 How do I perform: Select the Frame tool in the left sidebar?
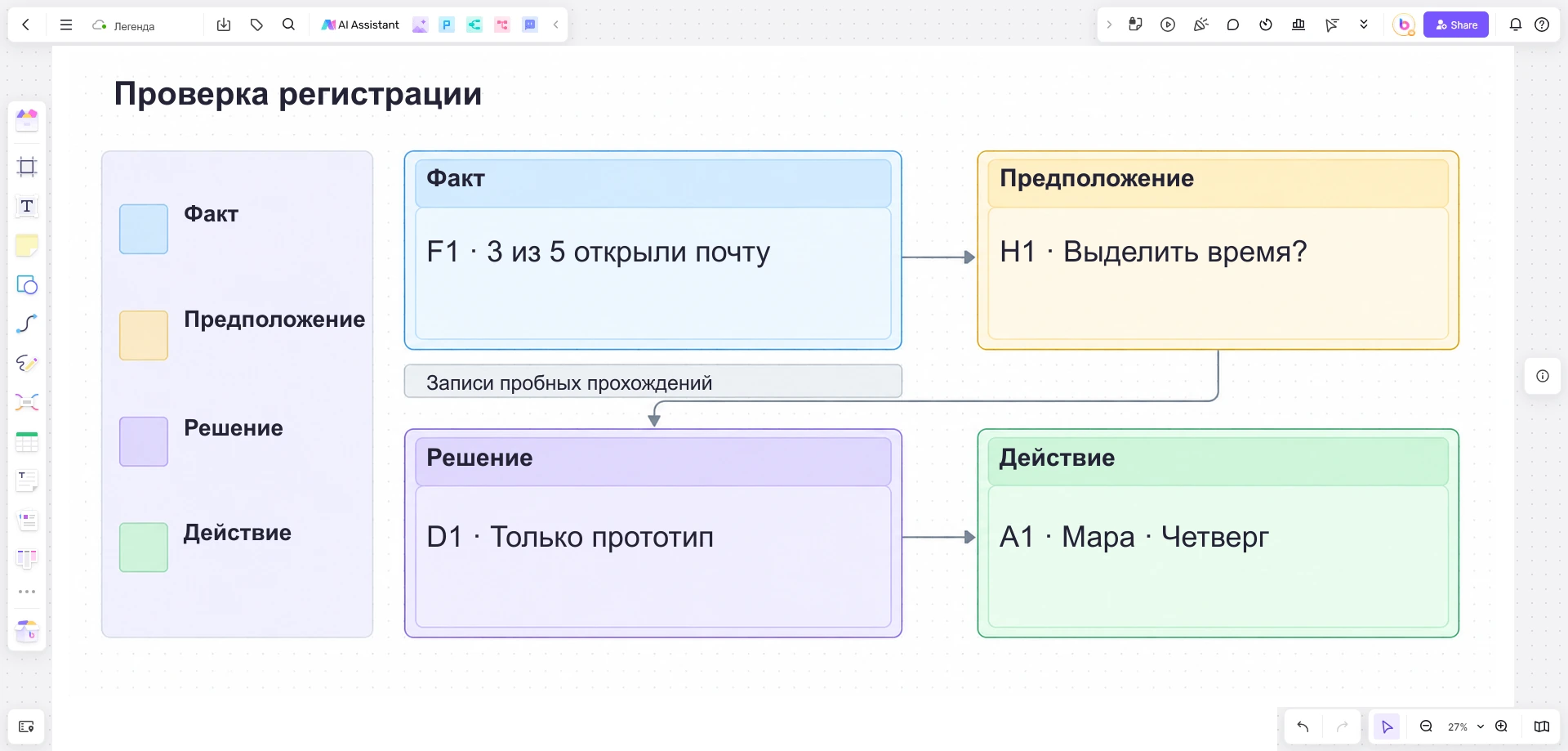pos(27,167)
